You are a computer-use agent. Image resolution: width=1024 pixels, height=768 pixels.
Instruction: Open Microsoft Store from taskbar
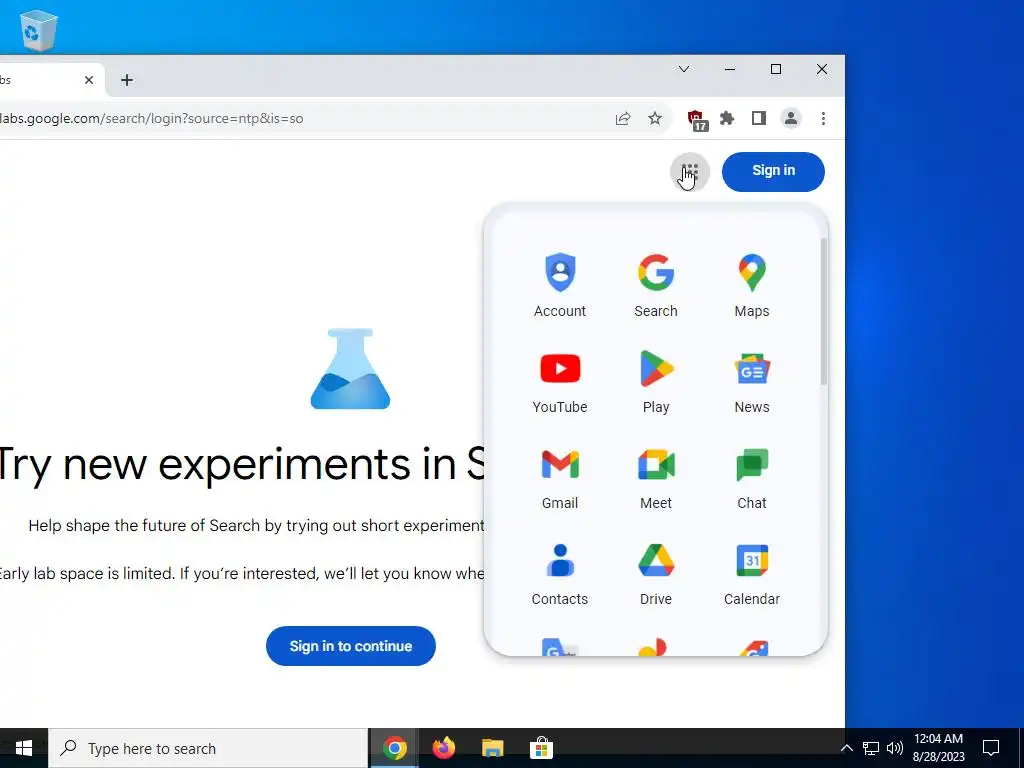tap(541, 748)
